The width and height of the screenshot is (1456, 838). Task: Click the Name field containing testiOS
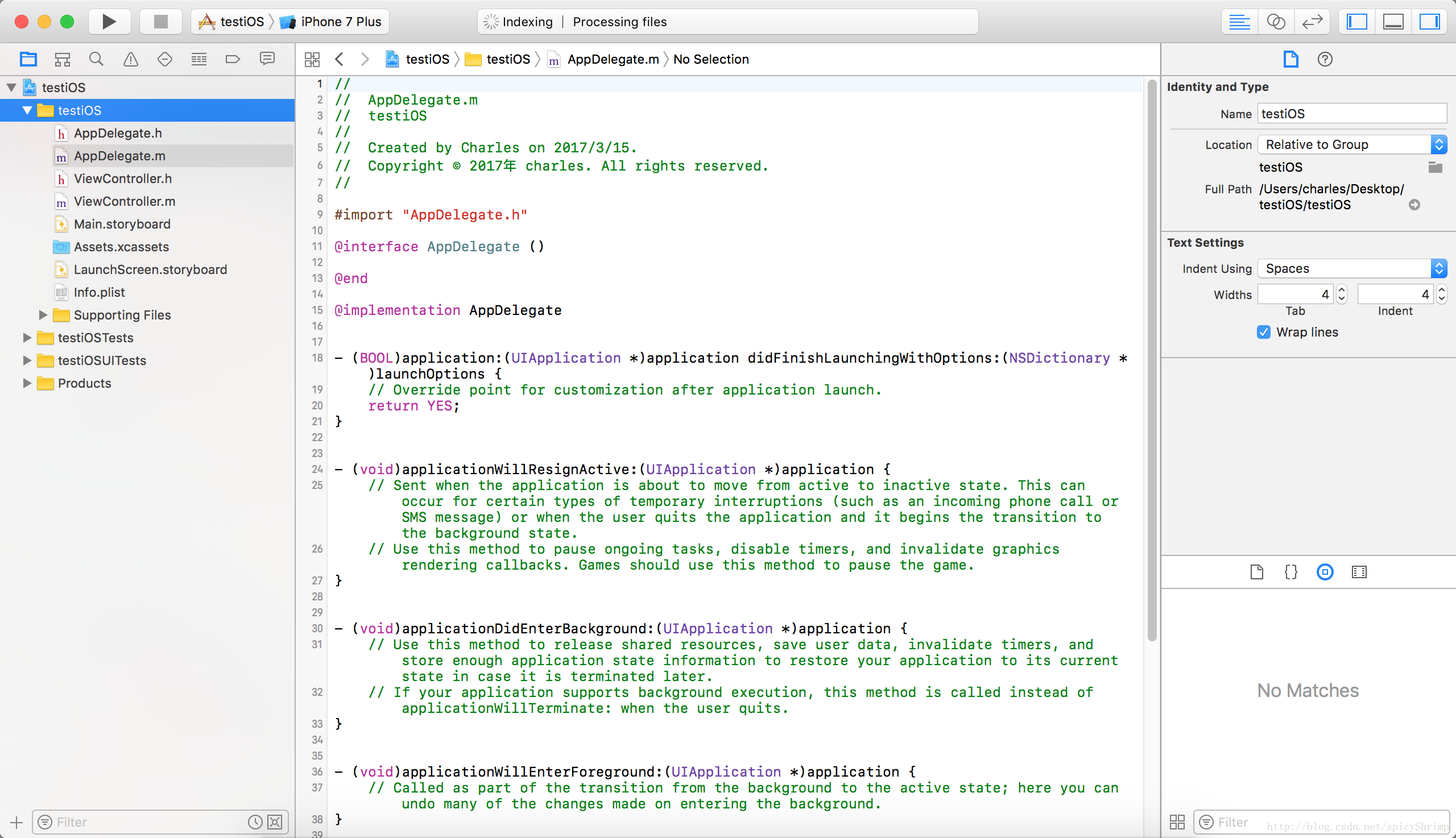[1351, 113]
